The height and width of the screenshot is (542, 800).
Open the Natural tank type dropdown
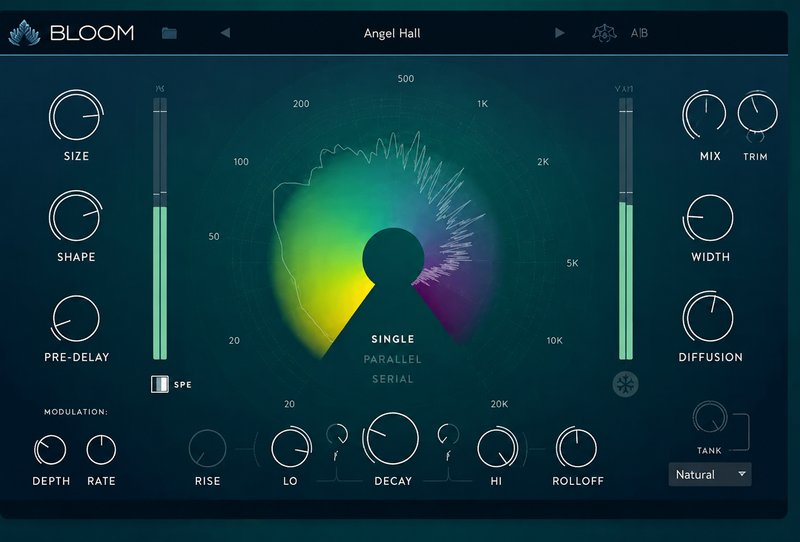[710, 475]
